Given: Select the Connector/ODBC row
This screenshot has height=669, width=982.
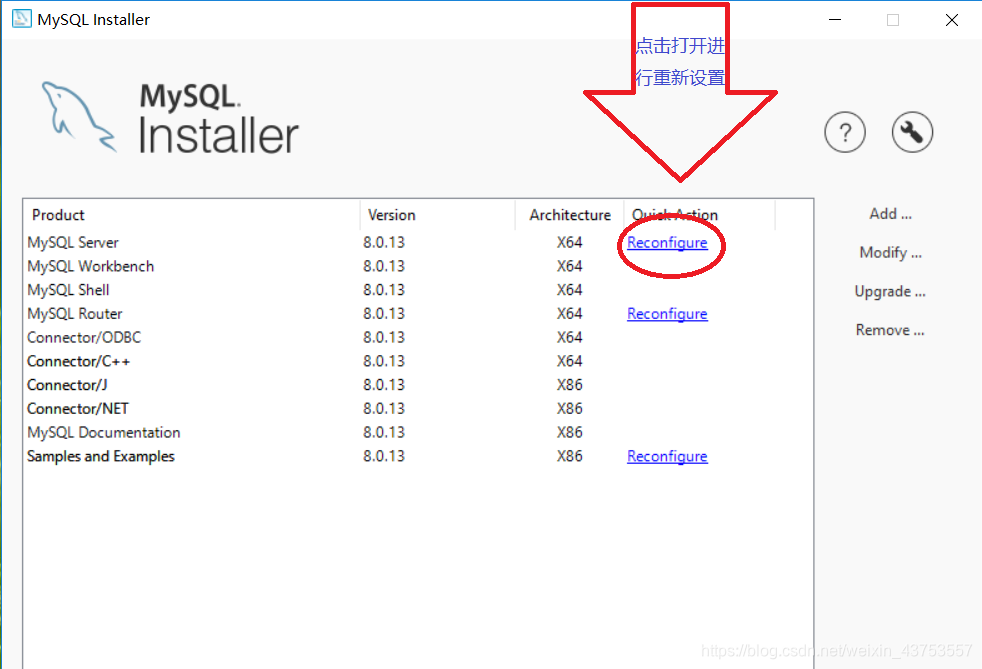Looking at the screenshot, I should [x=418, y=338].
